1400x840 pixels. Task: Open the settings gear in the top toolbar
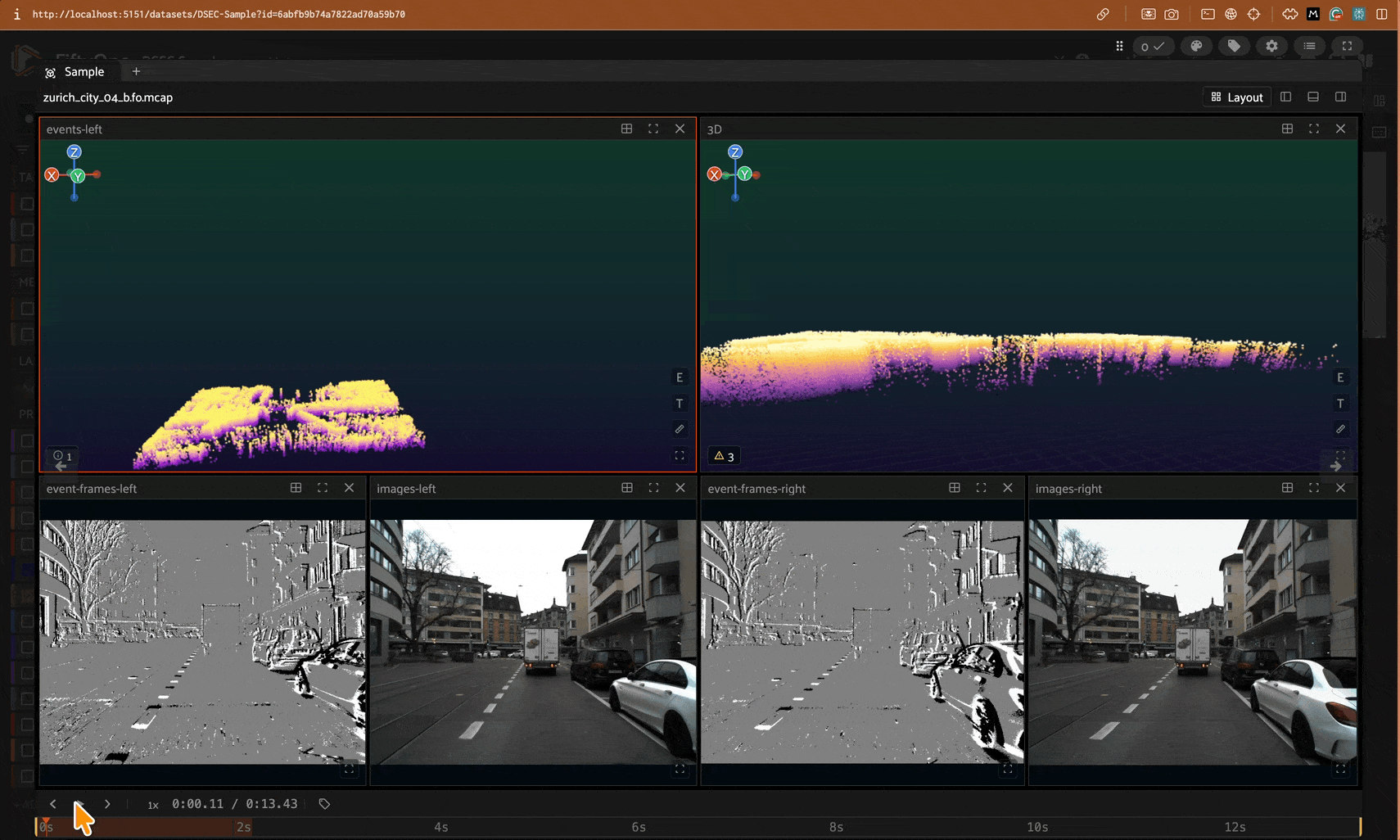[1271, 47]
